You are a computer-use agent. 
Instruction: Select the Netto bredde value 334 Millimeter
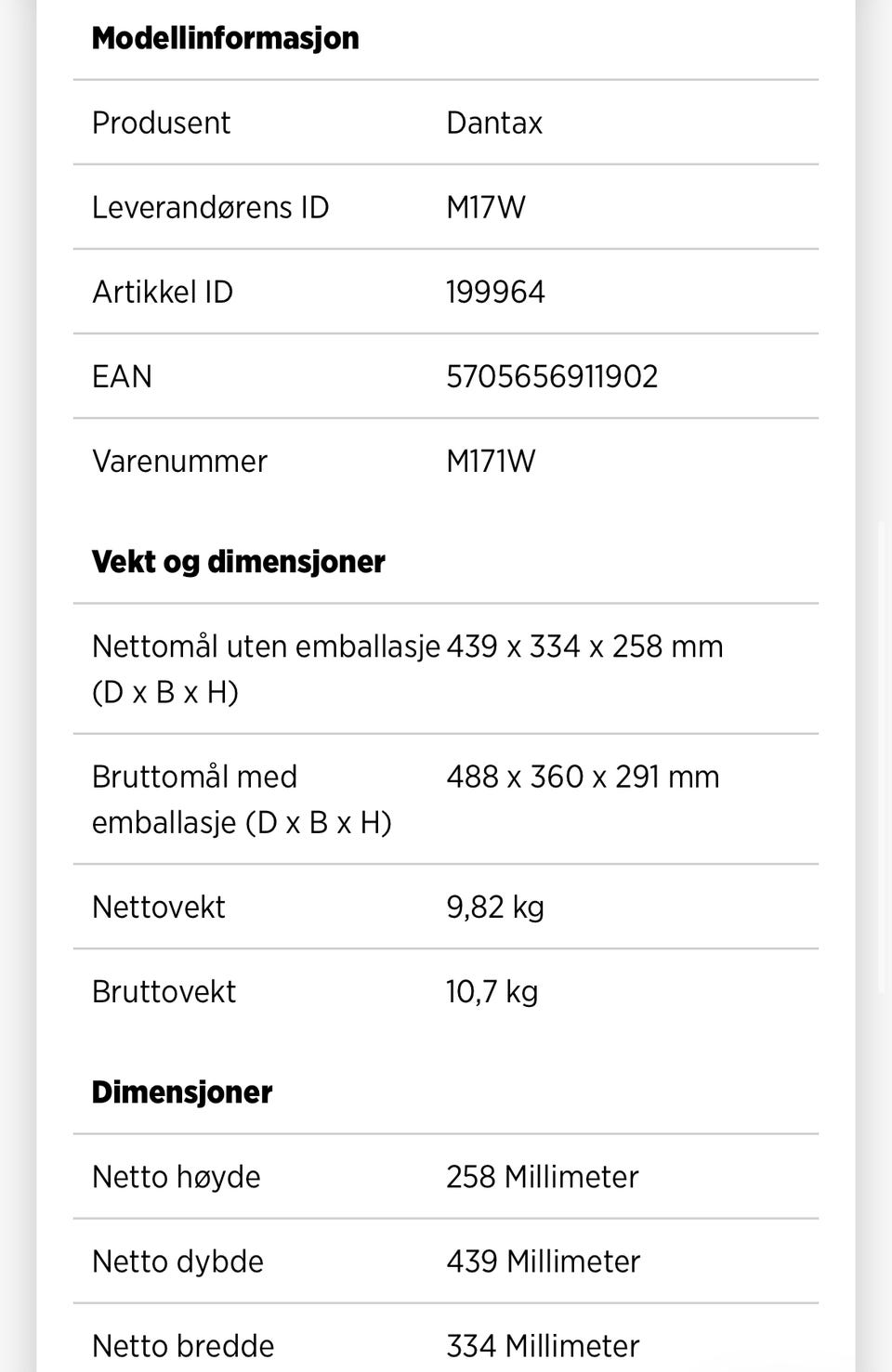coord(543,1345)
